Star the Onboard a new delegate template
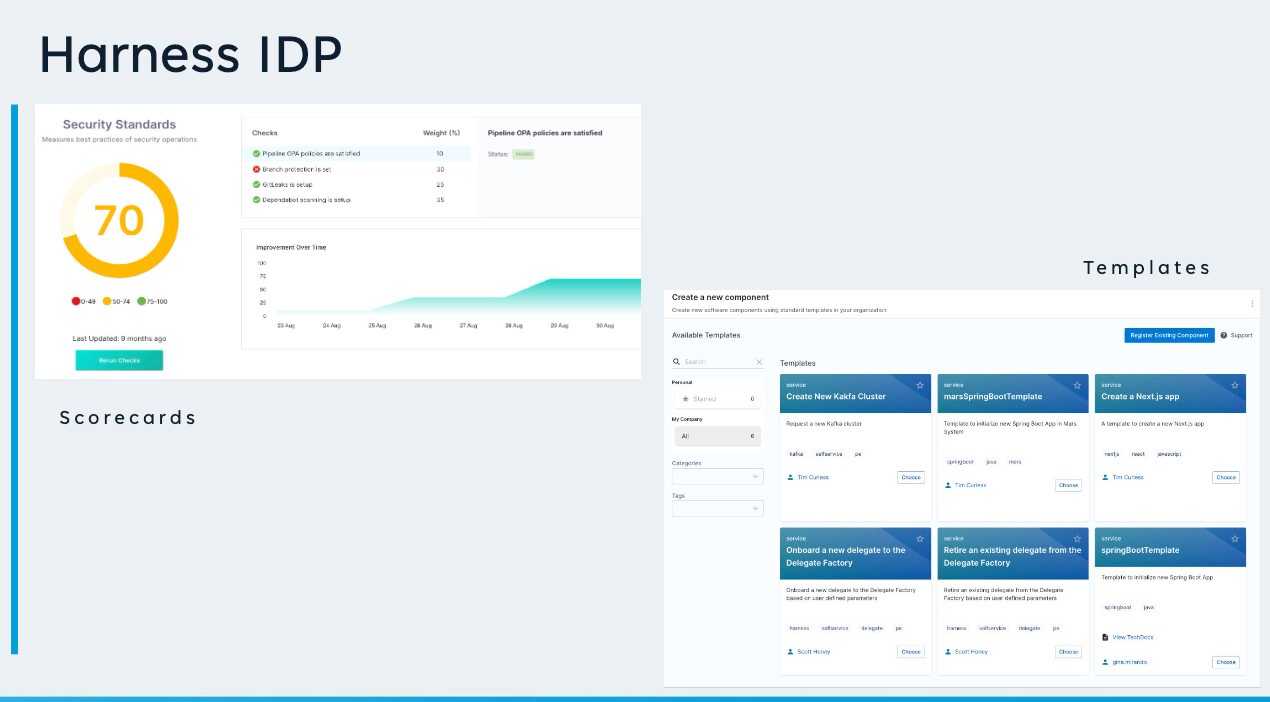1270x702 pixels. pyautogui.click(x=920, y=538)
